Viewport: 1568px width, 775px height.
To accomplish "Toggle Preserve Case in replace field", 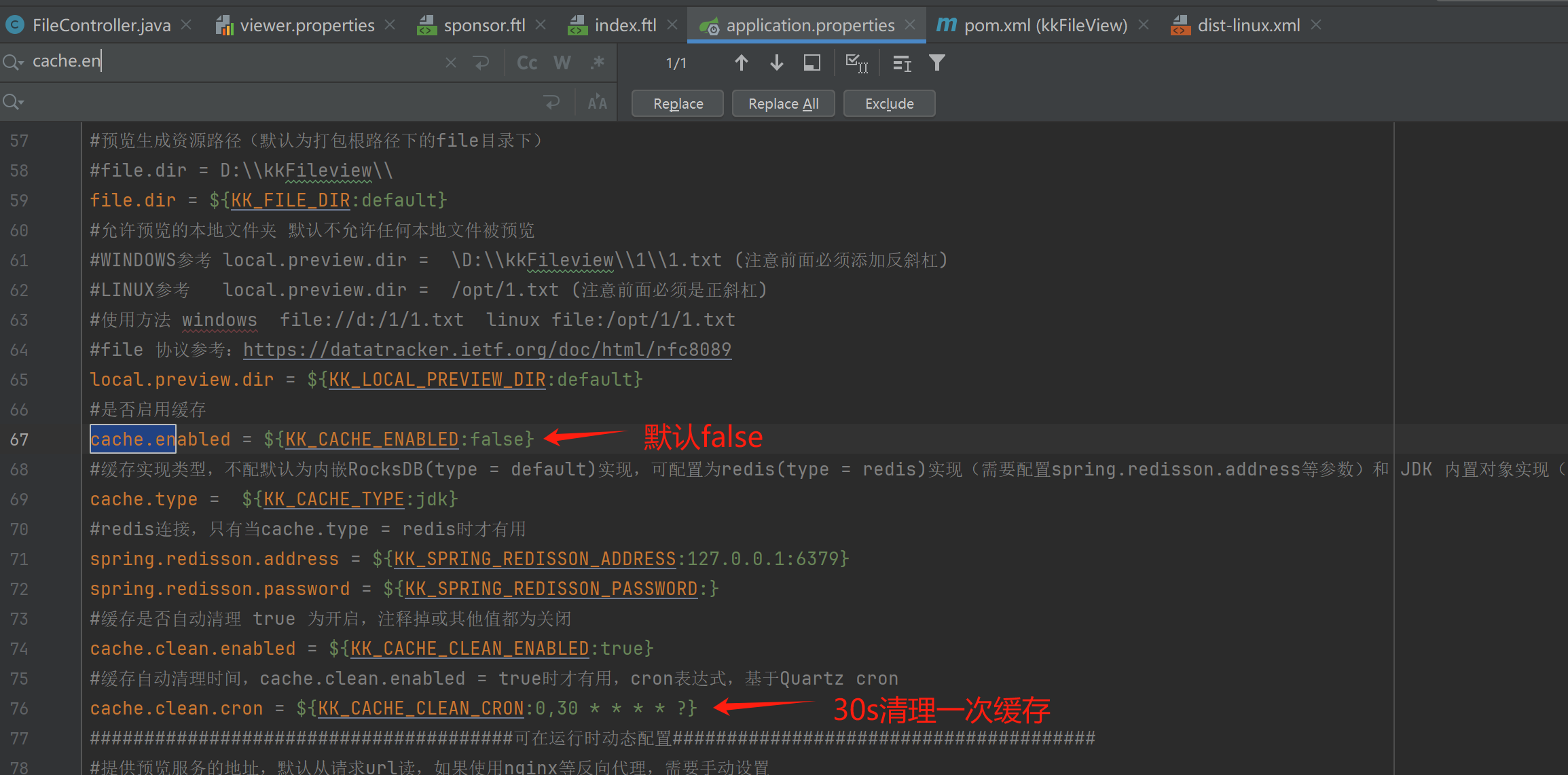I will click(598, 103).
